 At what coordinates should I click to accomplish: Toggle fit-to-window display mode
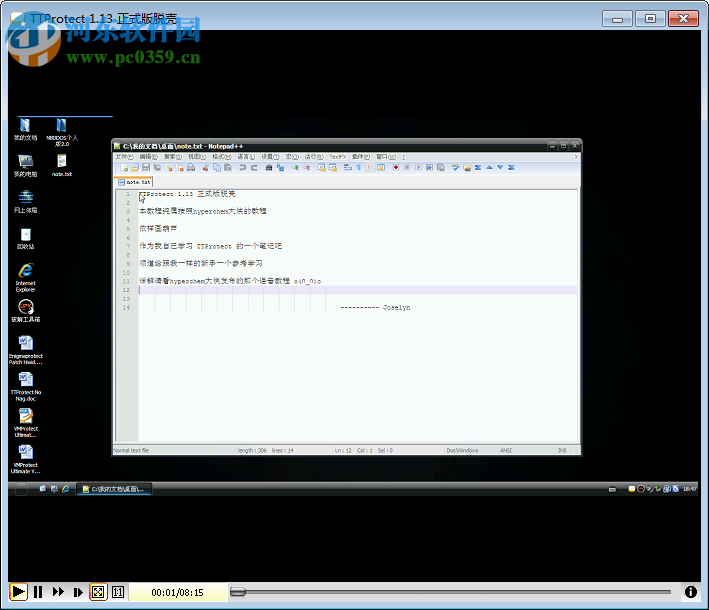98,592
